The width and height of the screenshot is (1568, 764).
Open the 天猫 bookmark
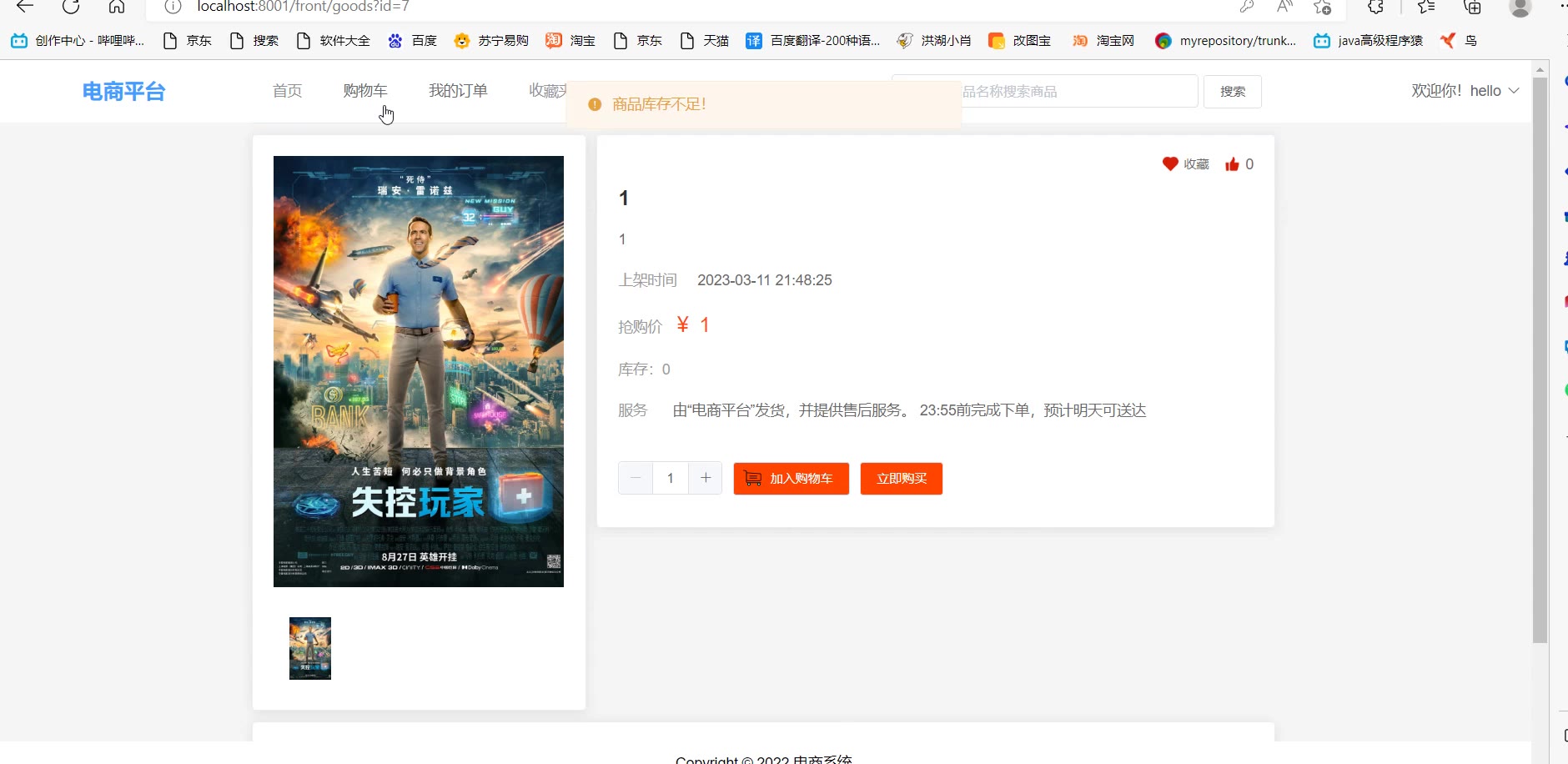point(704,40)
